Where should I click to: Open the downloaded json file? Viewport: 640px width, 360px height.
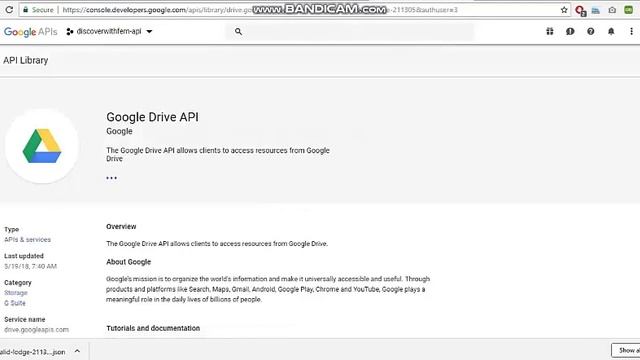[x=33, y=352]
